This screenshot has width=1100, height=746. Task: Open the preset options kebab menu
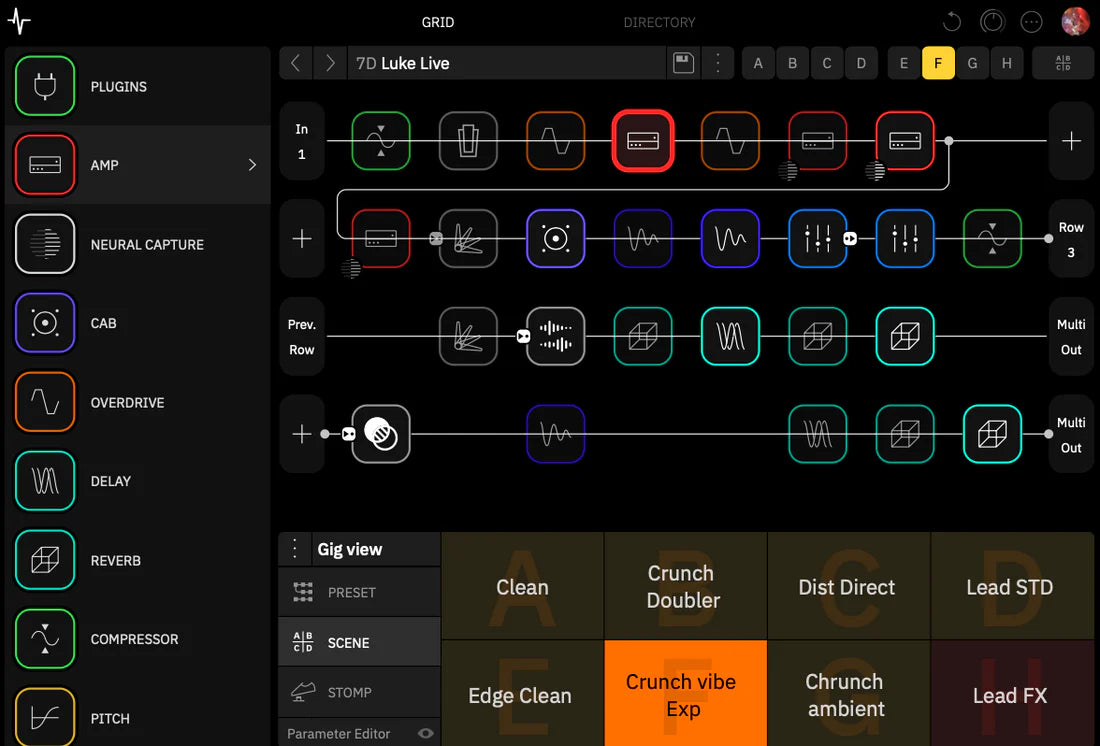coord(718,62)
